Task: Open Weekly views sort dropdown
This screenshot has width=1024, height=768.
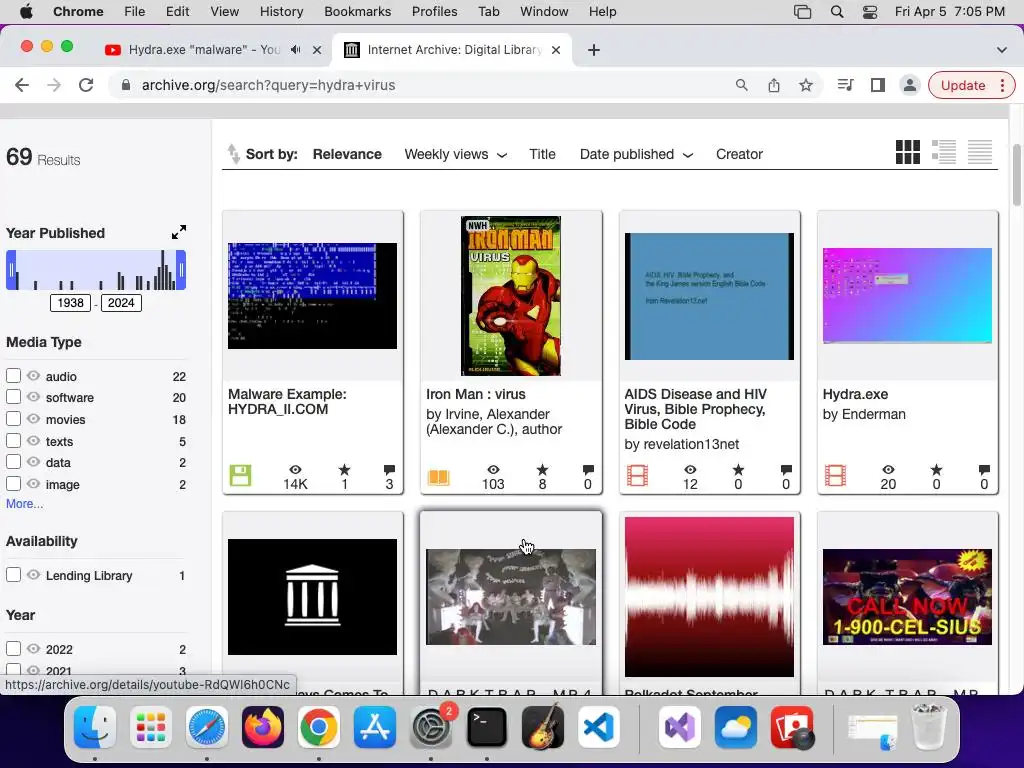Action: point(455,155)
